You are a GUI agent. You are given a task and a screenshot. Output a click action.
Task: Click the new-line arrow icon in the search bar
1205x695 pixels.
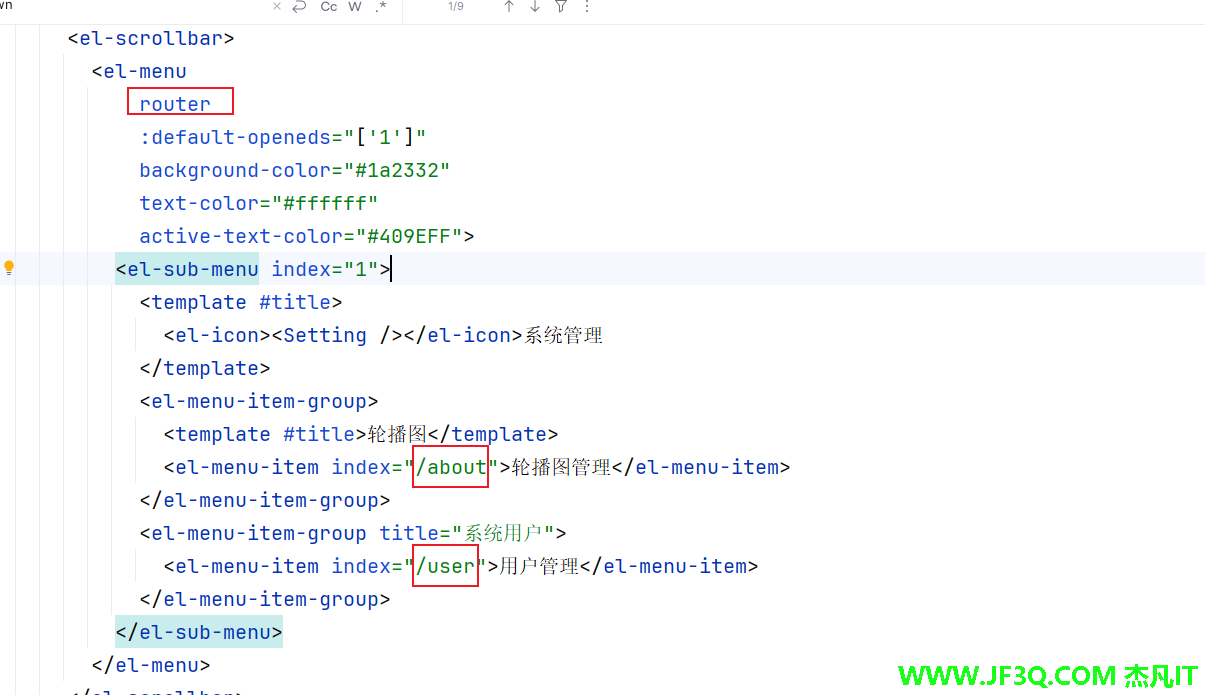[x=302, y=7]
